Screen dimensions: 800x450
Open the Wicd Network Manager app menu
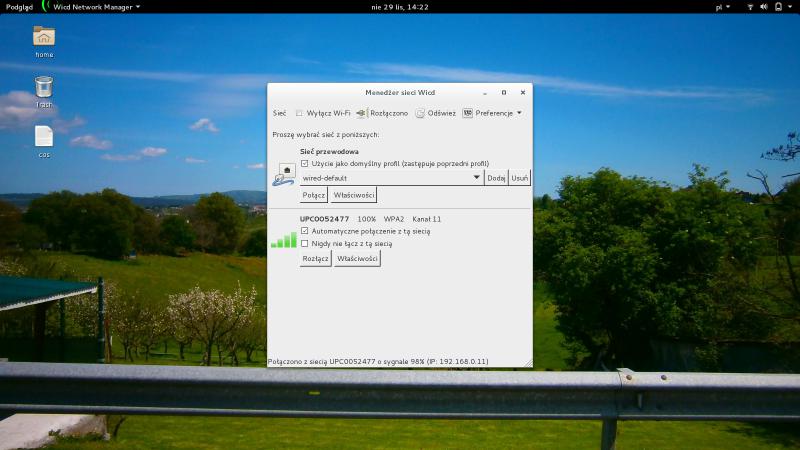[x=95, y=6]
